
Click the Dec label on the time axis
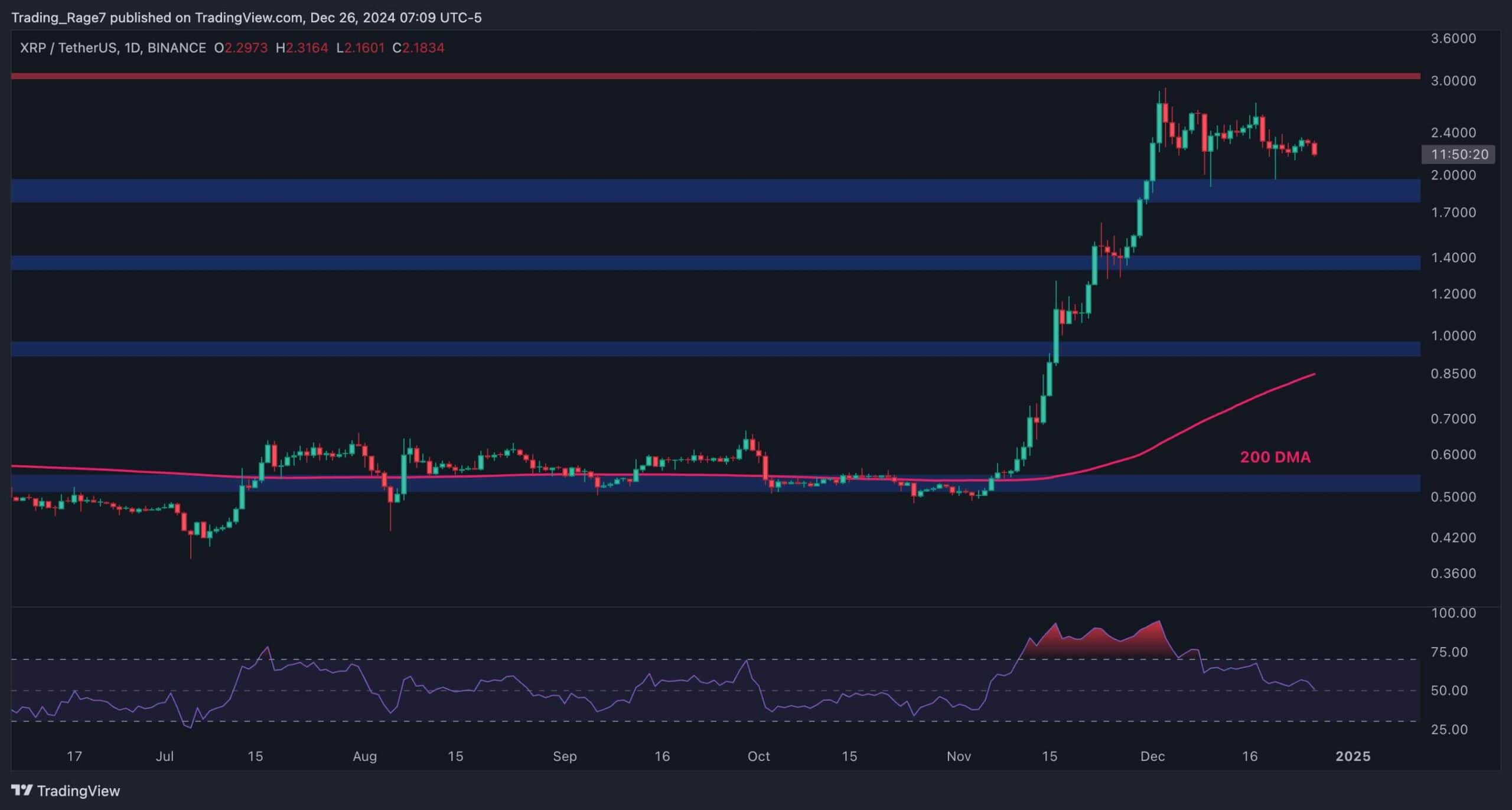pyautogui.click(x=1154, y=756)
